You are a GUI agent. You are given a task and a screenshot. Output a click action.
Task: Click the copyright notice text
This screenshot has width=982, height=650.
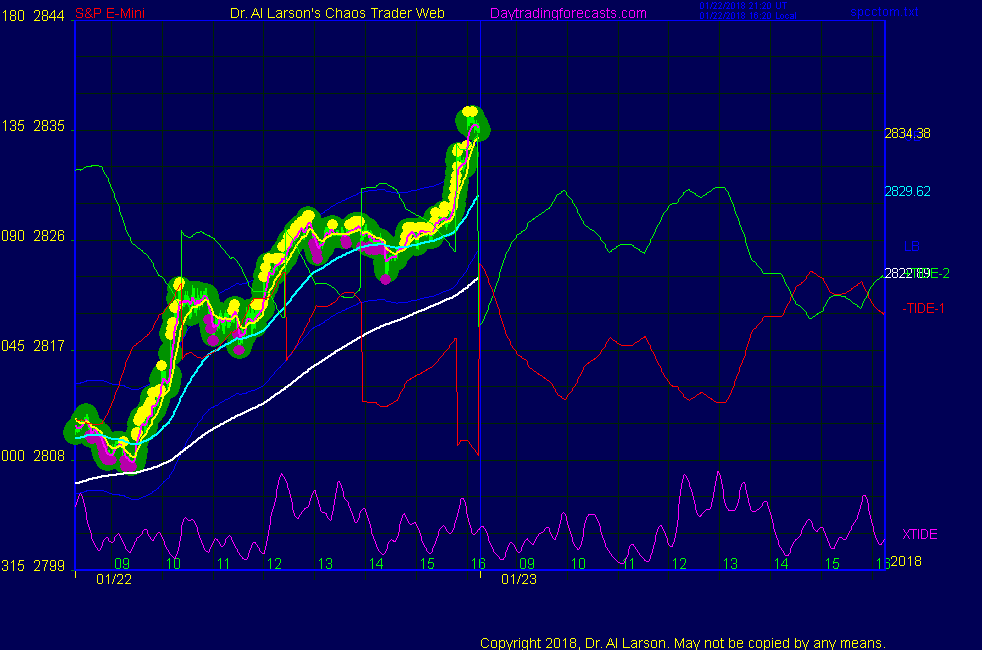[682, 642]
